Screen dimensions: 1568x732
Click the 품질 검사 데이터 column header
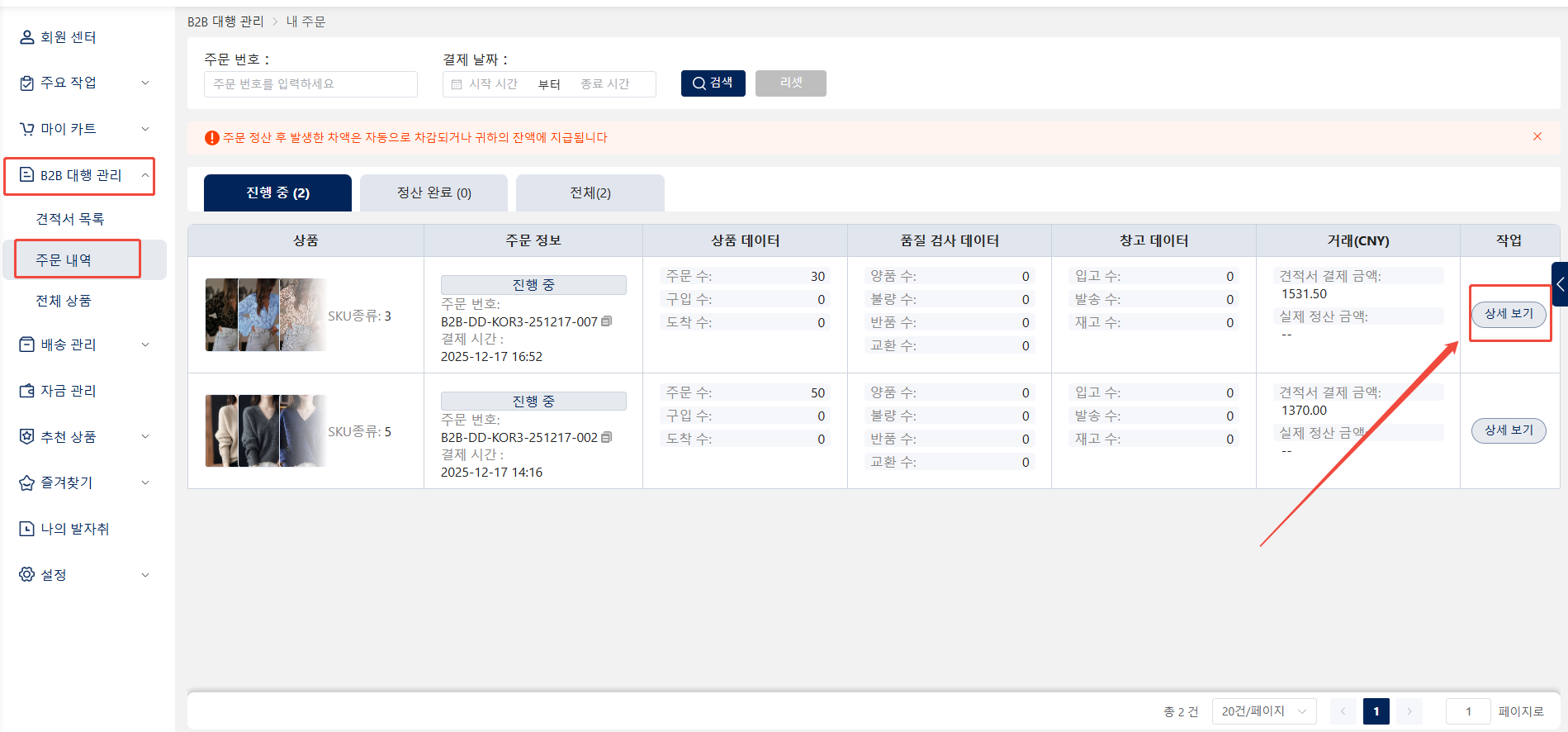click(950, 240)
